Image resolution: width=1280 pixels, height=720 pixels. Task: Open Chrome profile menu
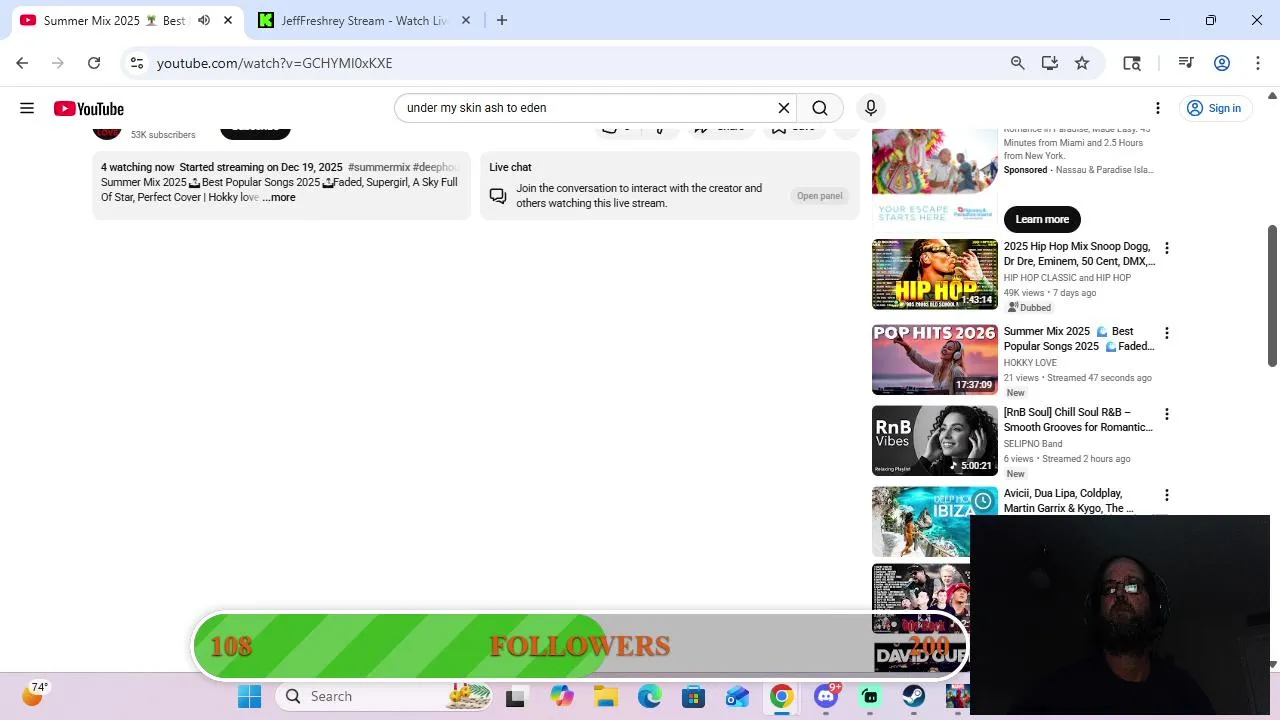click(1222, 63)
